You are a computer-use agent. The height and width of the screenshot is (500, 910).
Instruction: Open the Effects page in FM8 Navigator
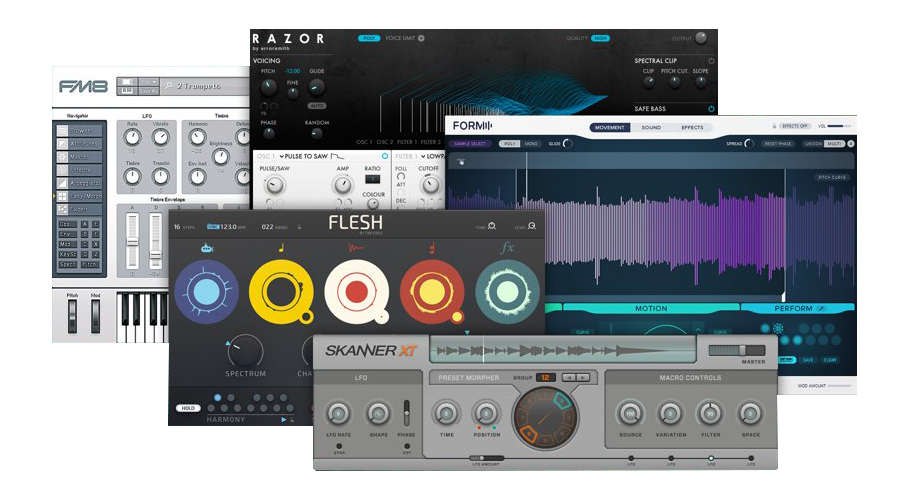[x=80, y=170]
